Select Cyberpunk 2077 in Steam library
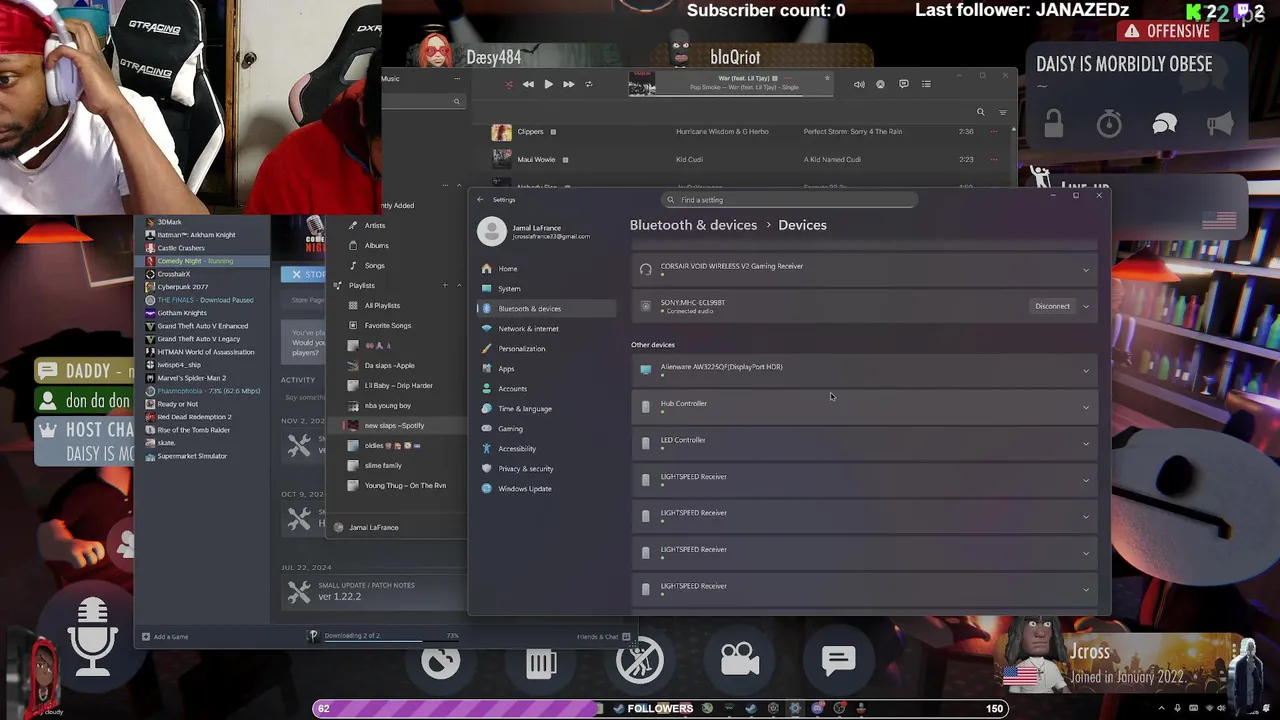The height and width of the screenshot is (720, 1280). click(x=182, y=286)
